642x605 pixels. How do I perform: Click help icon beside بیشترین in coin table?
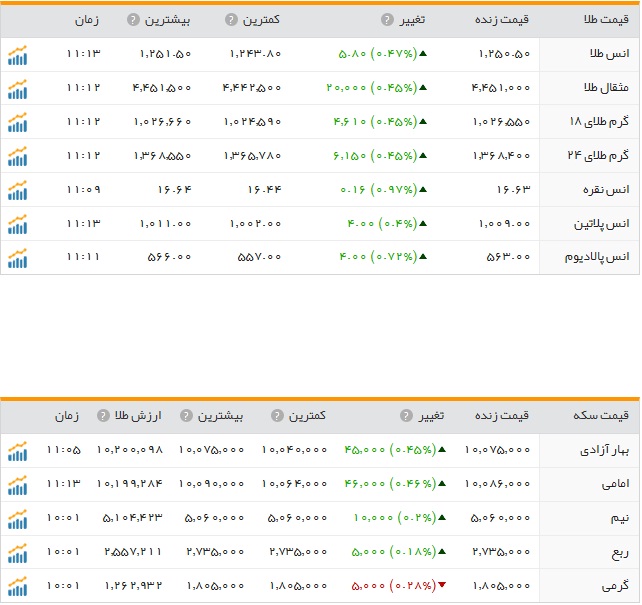point(186,415)
